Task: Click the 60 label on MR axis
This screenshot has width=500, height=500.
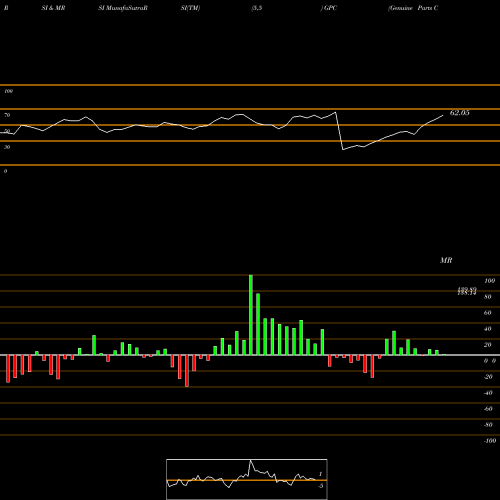Action: tap(488, 313)
